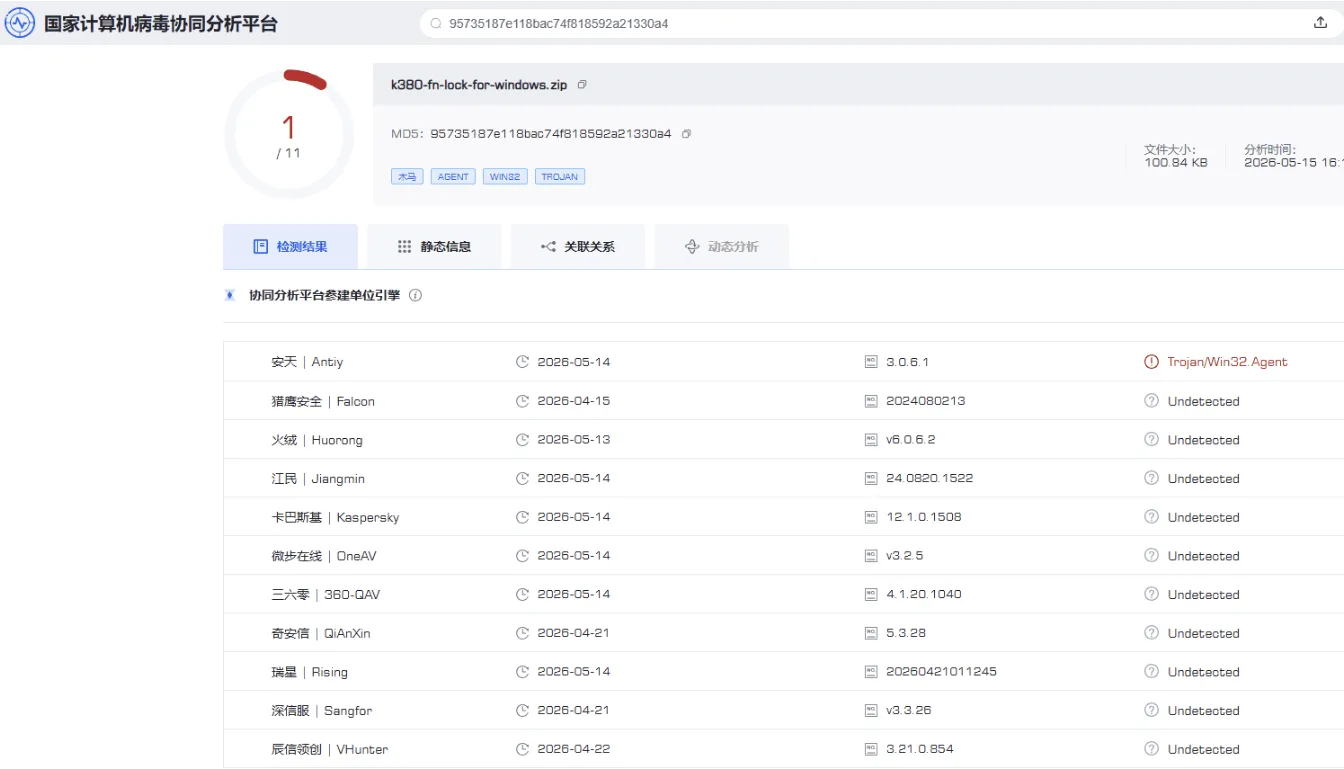The image size is (1344, 769).
Task: Click the clock icon in the VHunter row
Action: tap(522, 749)
